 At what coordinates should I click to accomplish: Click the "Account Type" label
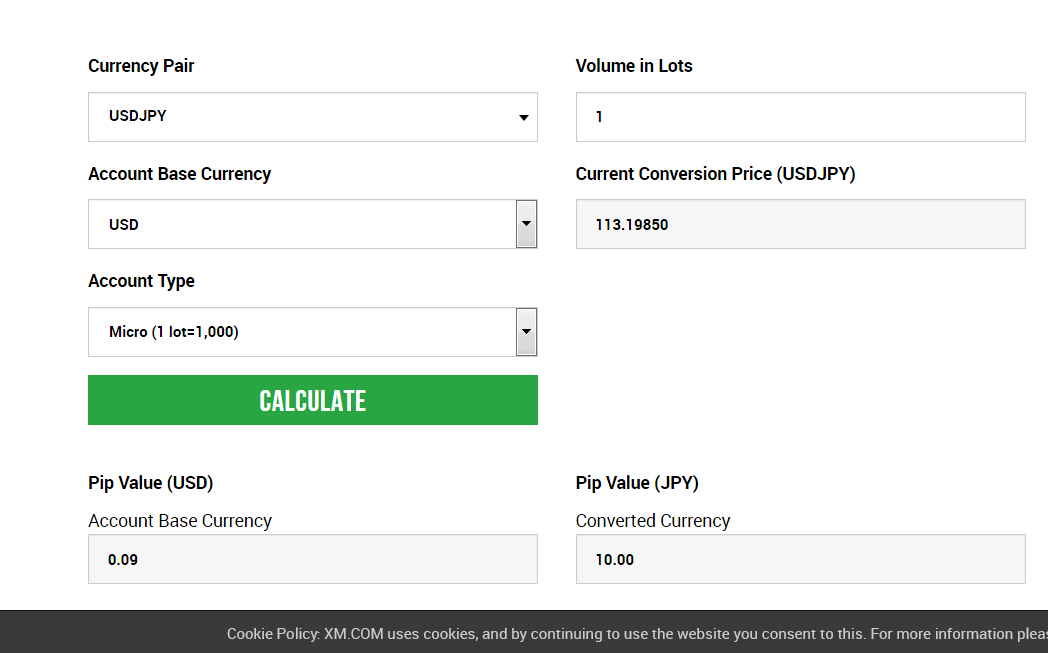pyautogui.click(x=141, y=281)
